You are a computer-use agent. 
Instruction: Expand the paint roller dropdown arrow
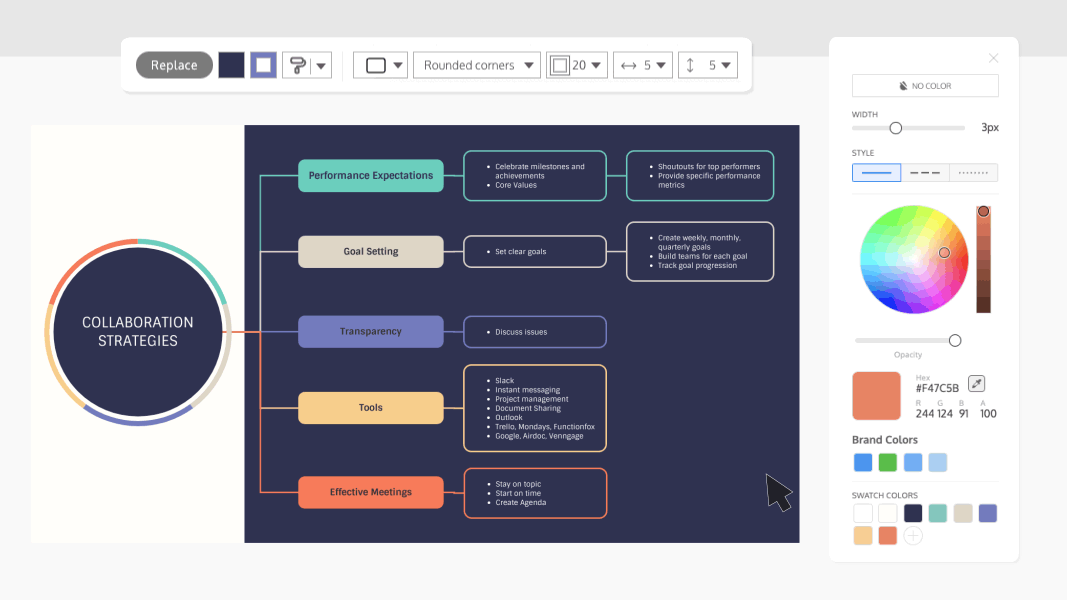(320, 64)
